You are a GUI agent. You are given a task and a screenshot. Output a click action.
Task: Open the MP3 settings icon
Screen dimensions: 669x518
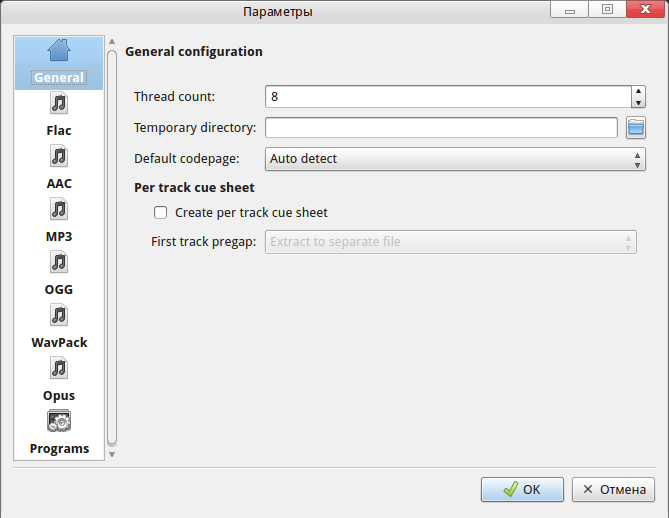(x=59, y=209)
